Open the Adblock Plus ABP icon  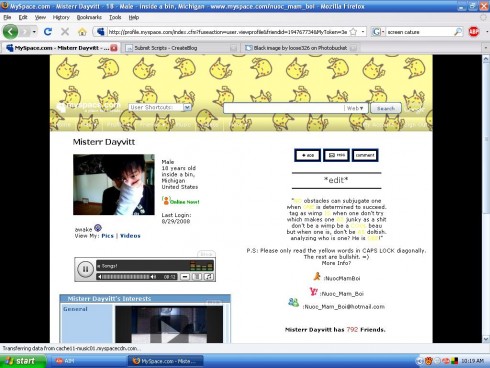pyautogui.click(x=474, y=32)
